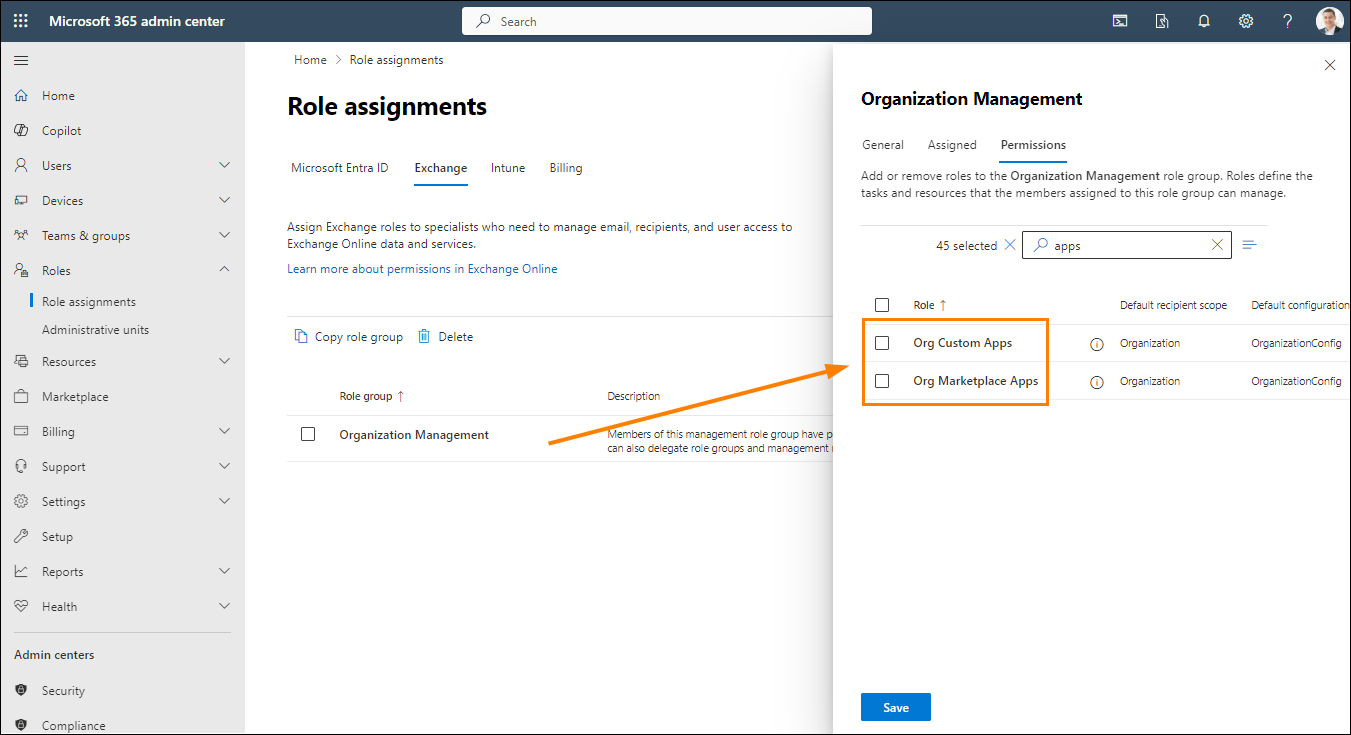The height and width of the screenshot is (735, 1351).
Task: Clear the 'apps' search text
Action: (1217, 245)
